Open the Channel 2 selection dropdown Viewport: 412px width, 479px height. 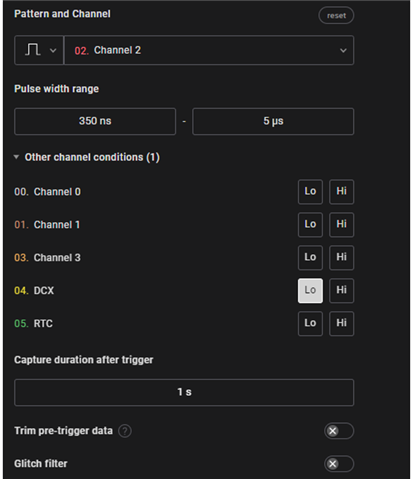click(x=209, y=50)
